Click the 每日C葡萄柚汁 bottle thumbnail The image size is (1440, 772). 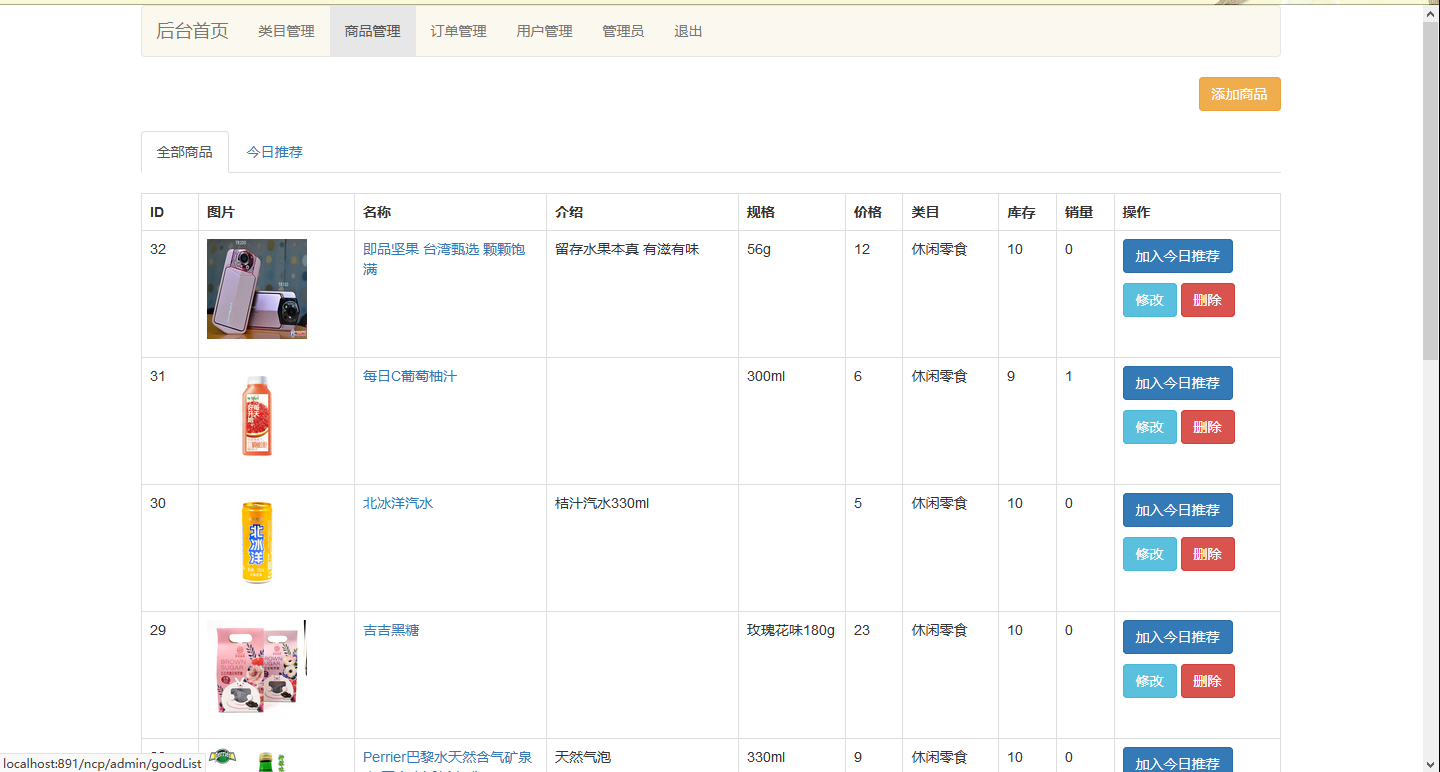click(x=257, y=416)
